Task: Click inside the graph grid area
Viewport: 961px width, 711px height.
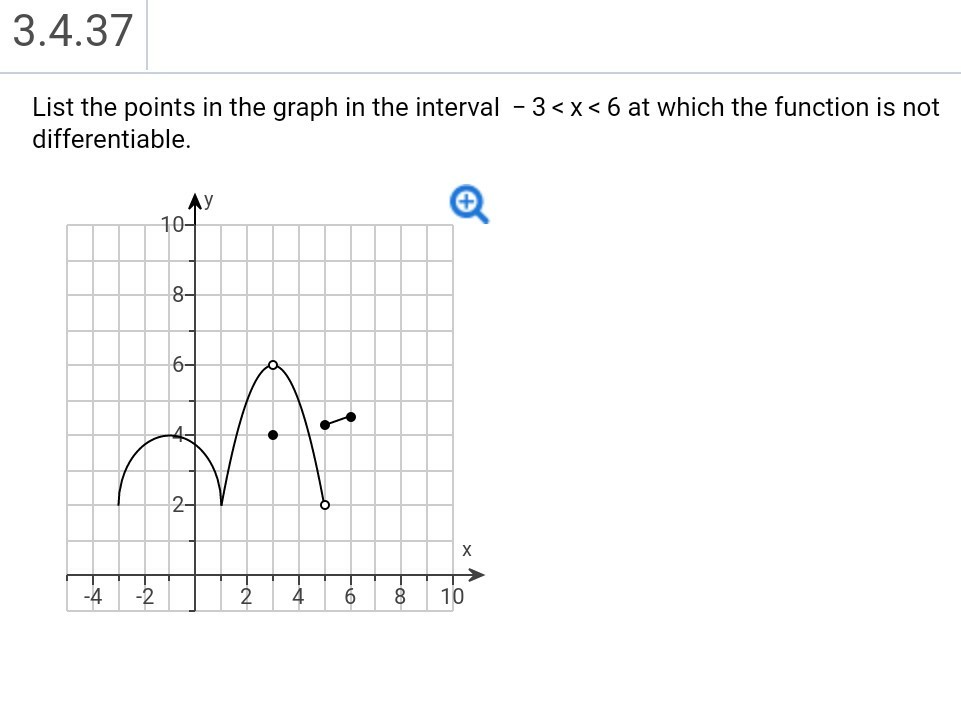Action: point(300,300)
